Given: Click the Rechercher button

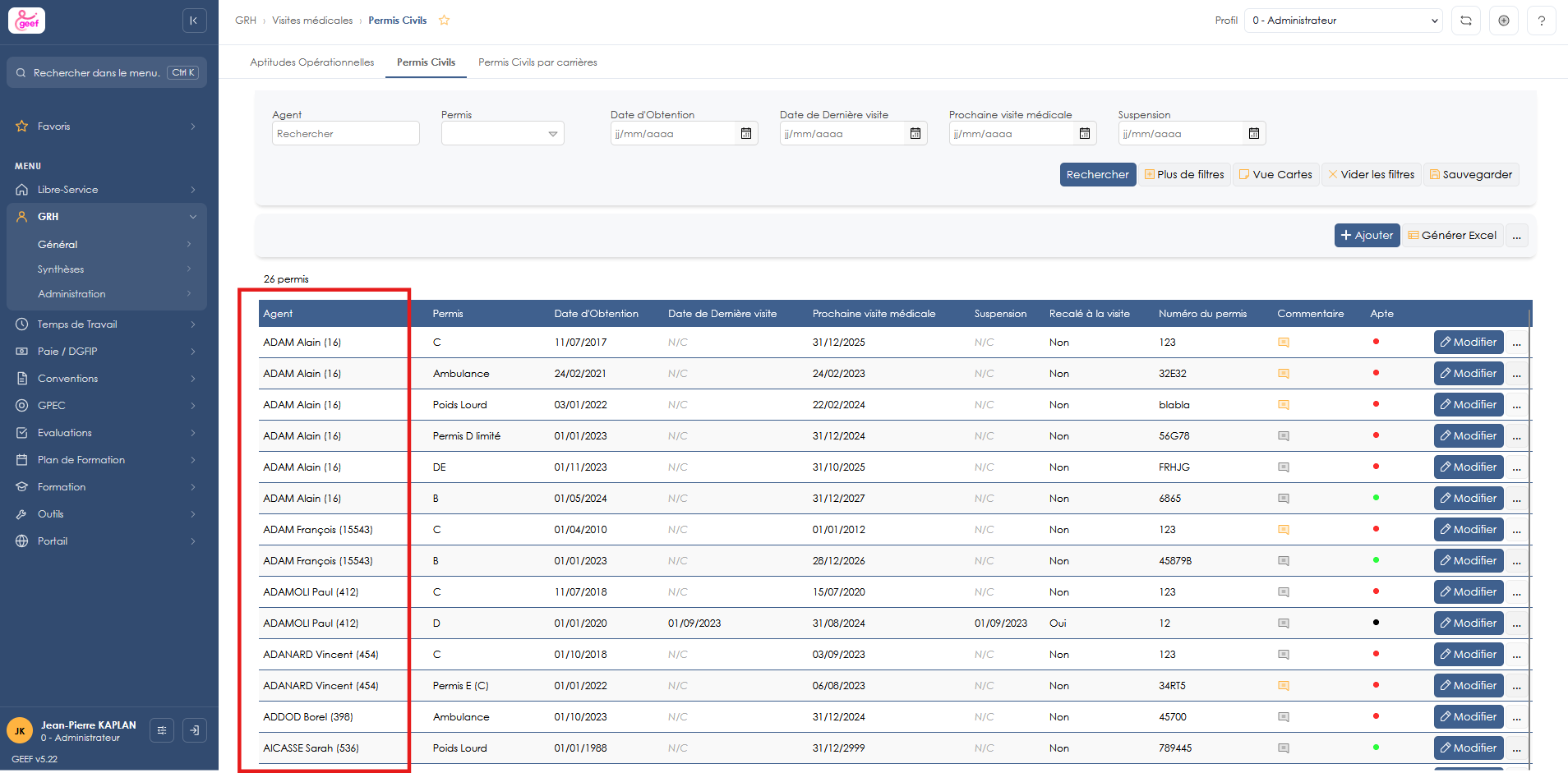Looking at the screenshot, I should coord(1098,175).
